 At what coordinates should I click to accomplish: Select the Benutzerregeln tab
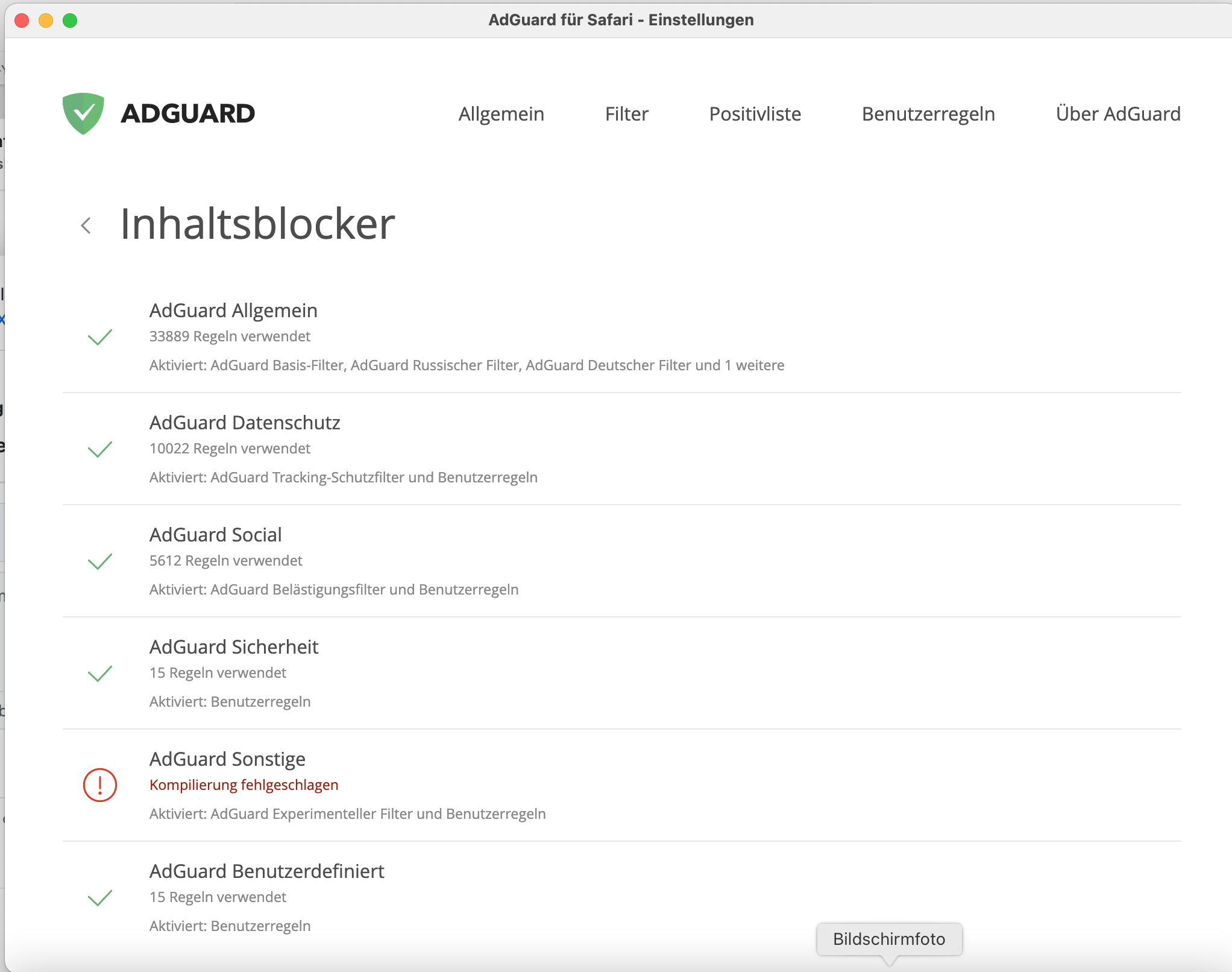point(929,114)
